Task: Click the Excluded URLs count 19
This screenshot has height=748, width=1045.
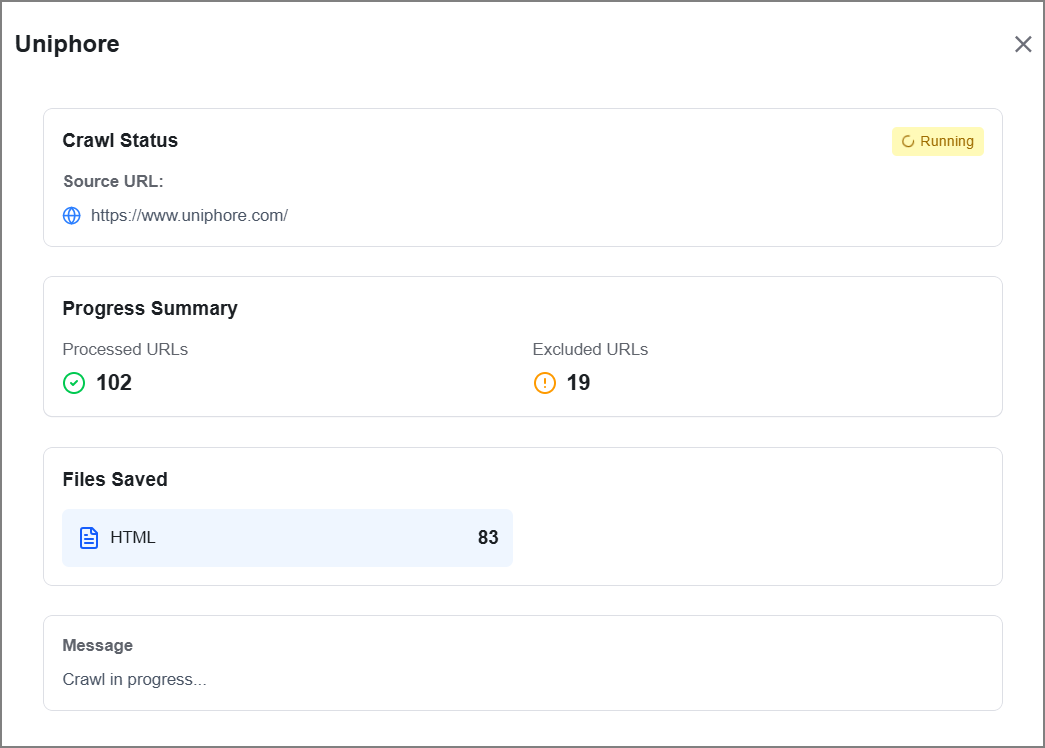Action: click(578, 383)
